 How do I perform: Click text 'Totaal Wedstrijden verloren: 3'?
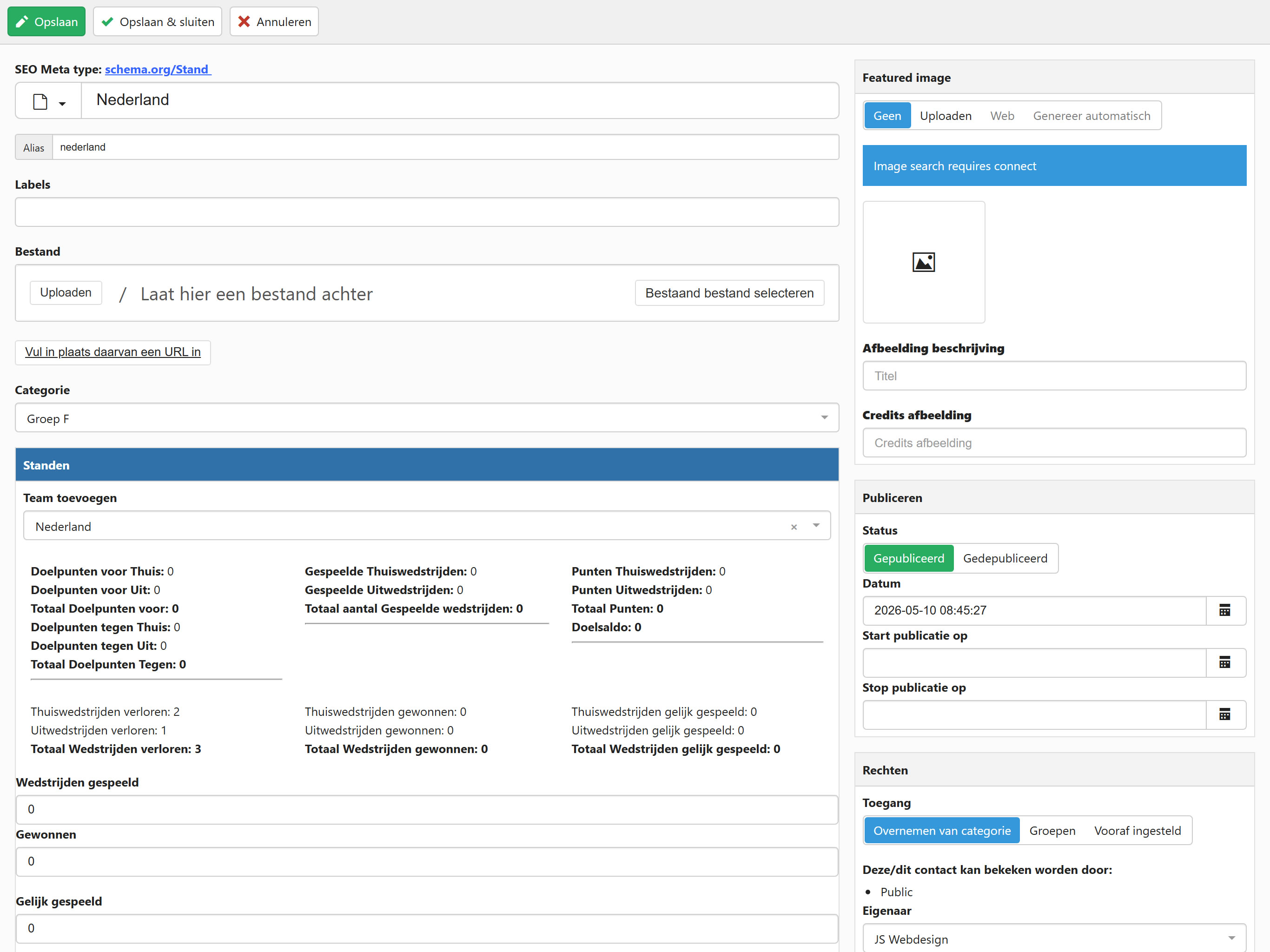(116, 749)
